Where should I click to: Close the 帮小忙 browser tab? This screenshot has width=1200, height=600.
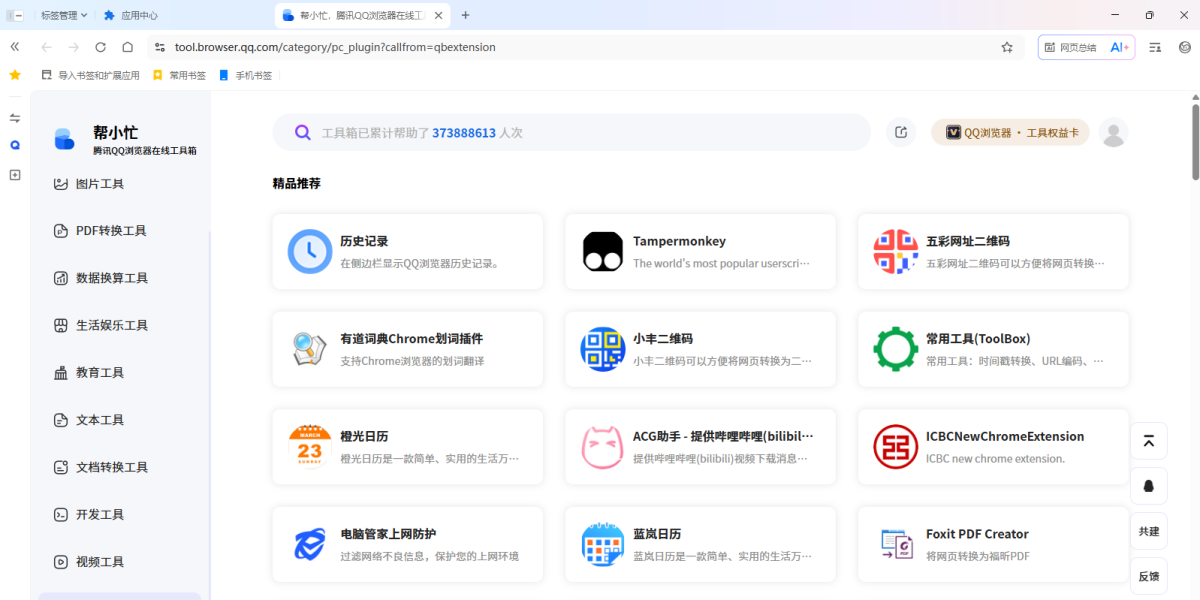(438, 15)
